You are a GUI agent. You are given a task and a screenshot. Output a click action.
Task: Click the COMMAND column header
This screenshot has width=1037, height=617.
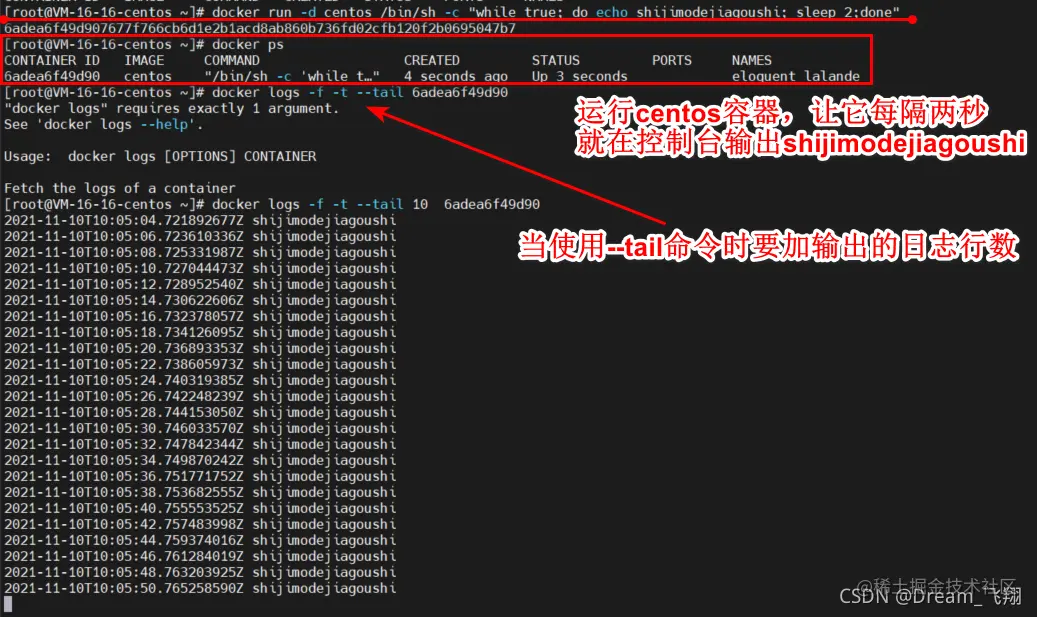[x=232, y=60]
